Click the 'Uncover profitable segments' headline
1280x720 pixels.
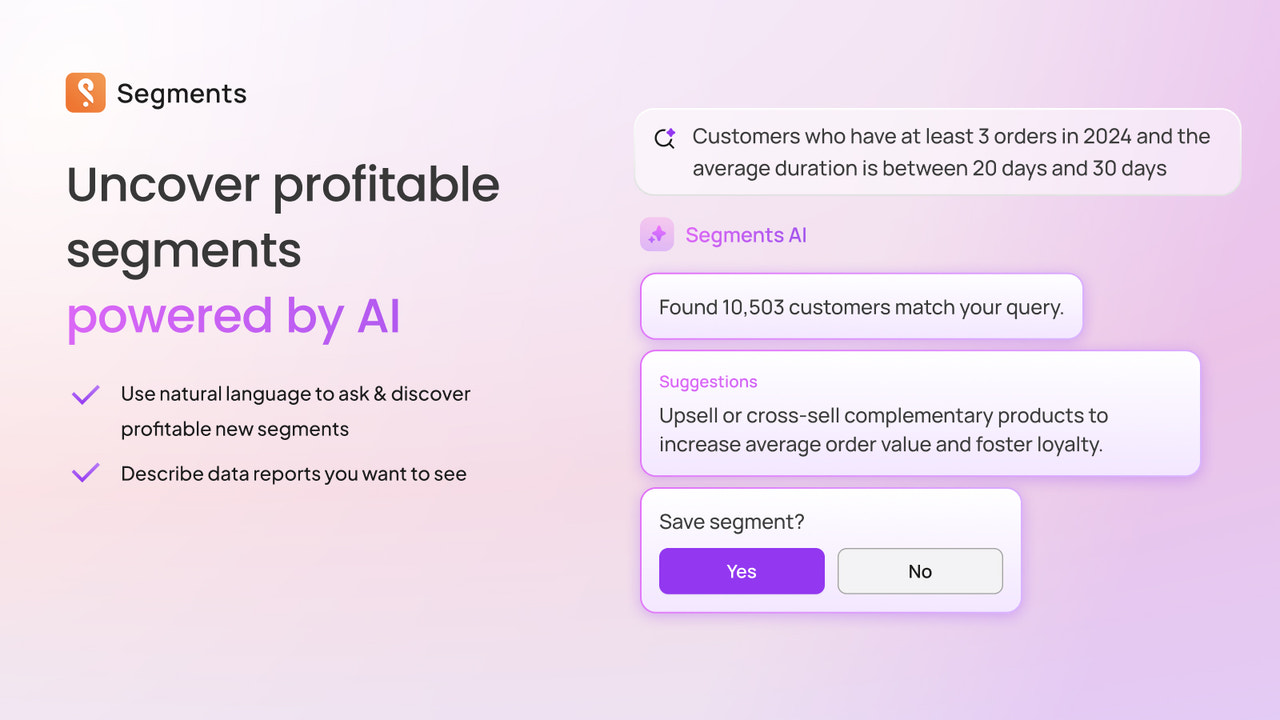[x=283, y=218]
